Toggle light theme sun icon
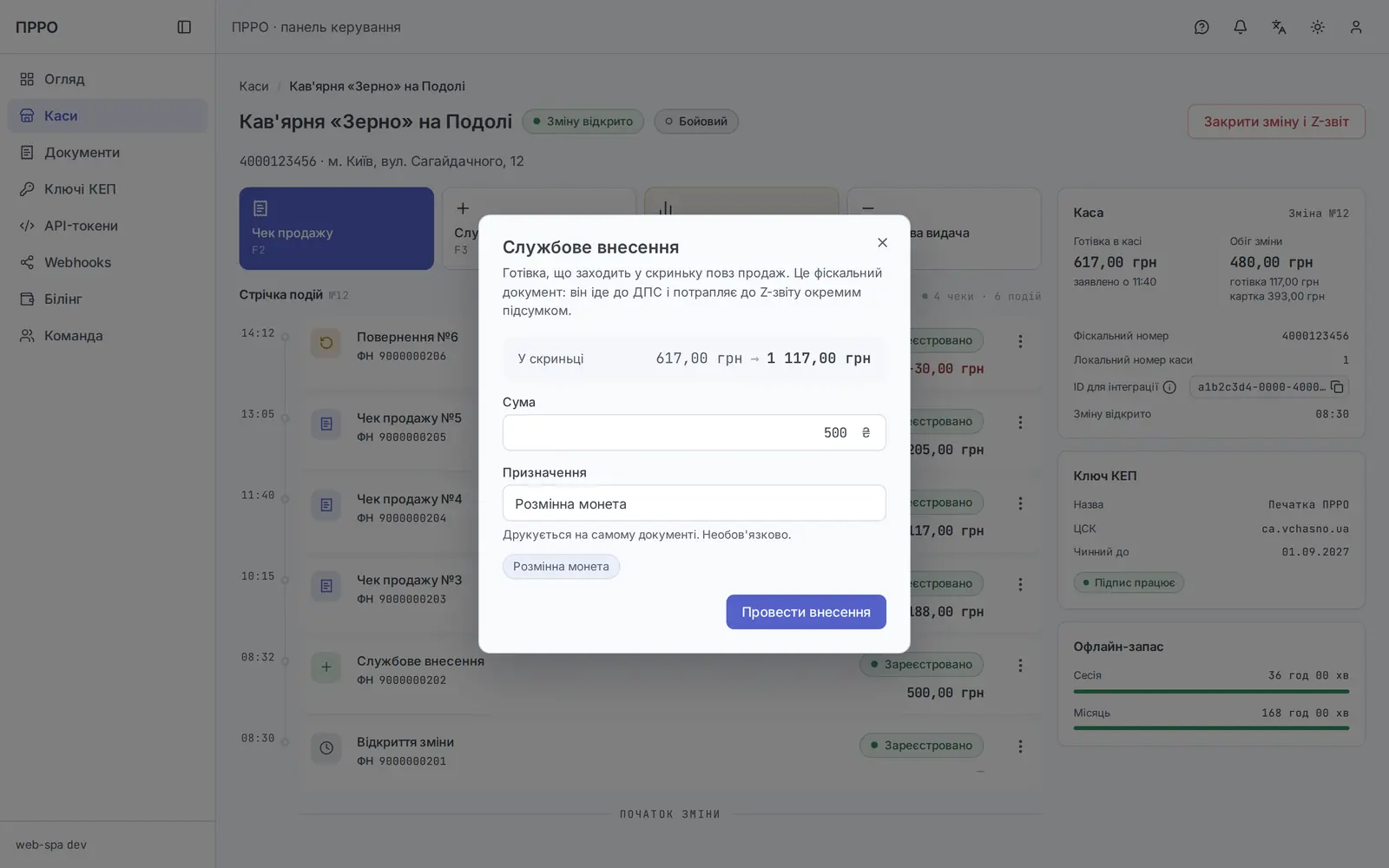The width and height of the screenshot is (1389, 868). point(1318,27)
